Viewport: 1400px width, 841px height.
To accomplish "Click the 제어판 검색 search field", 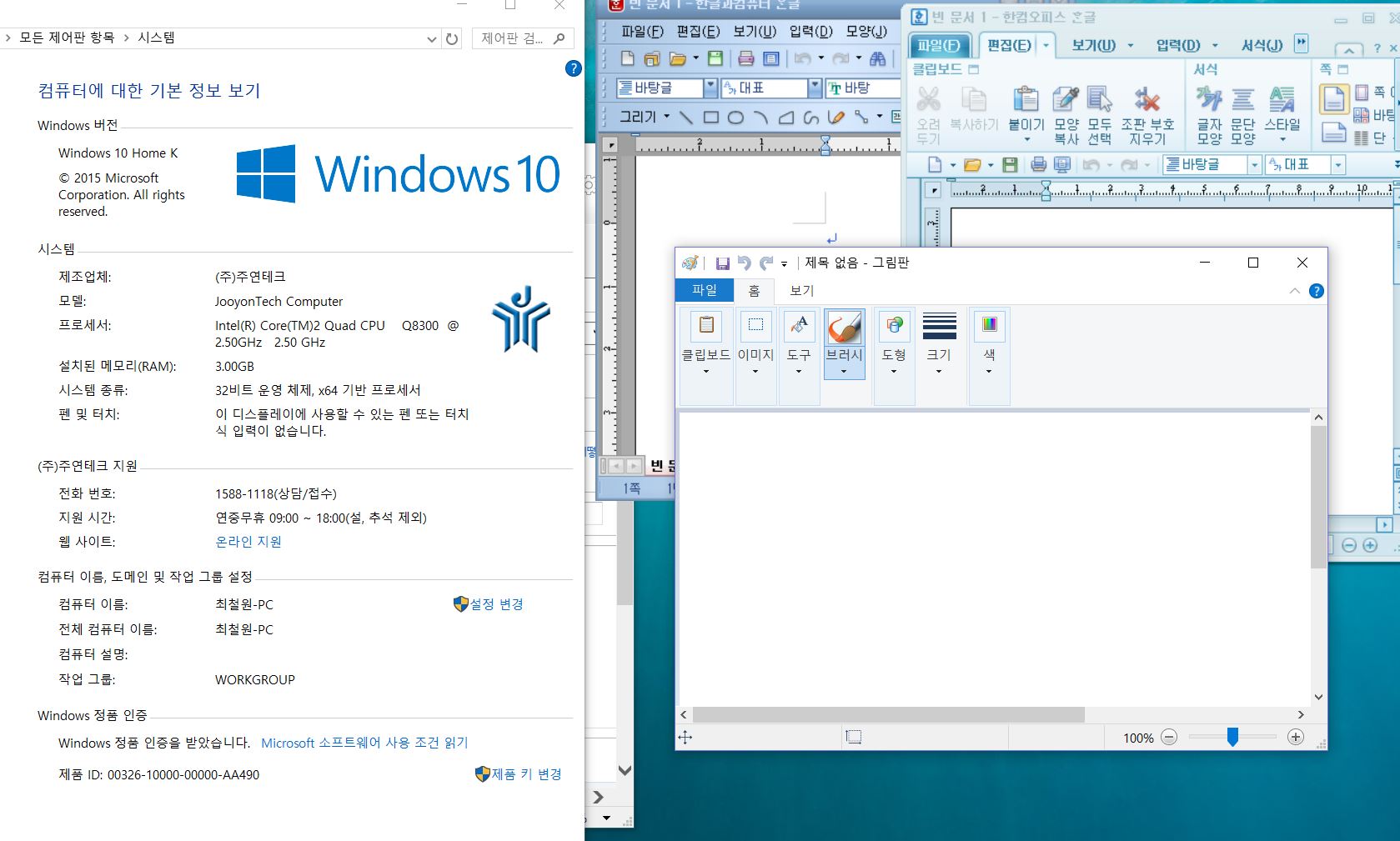I will point(522,38).
